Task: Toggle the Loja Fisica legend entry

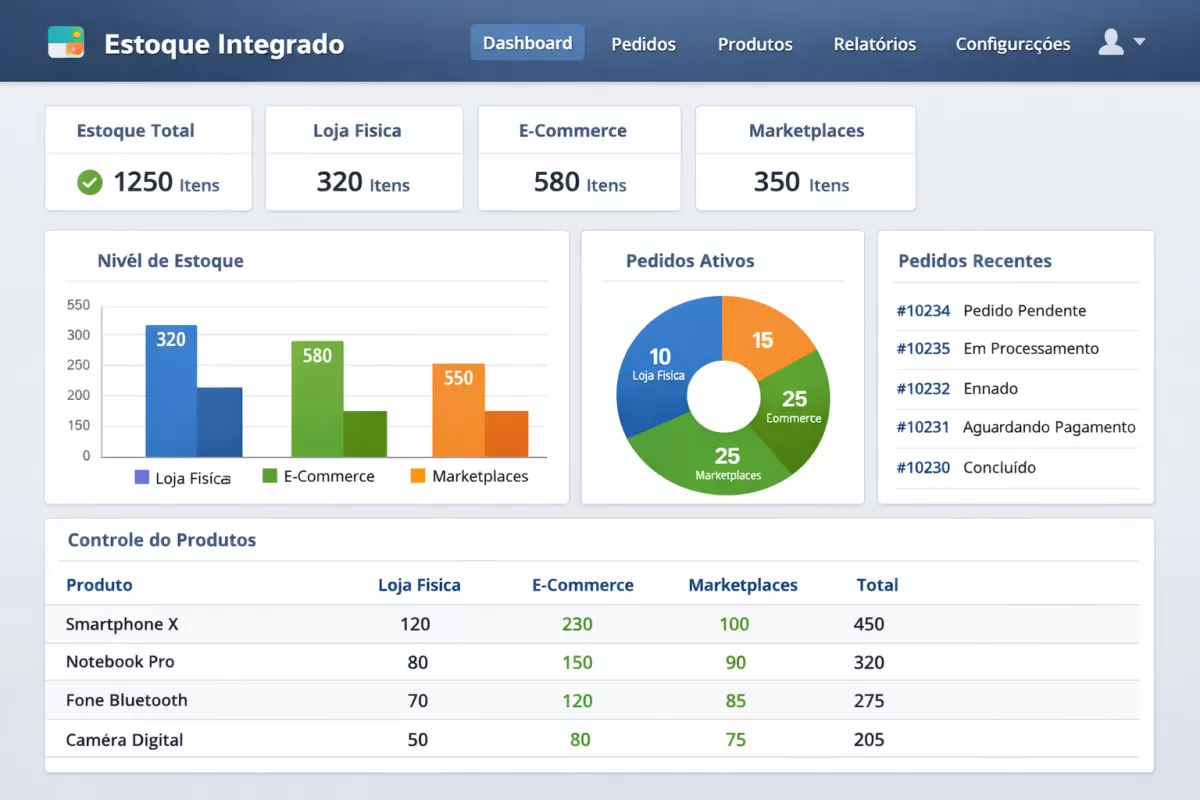Action: 183,477
